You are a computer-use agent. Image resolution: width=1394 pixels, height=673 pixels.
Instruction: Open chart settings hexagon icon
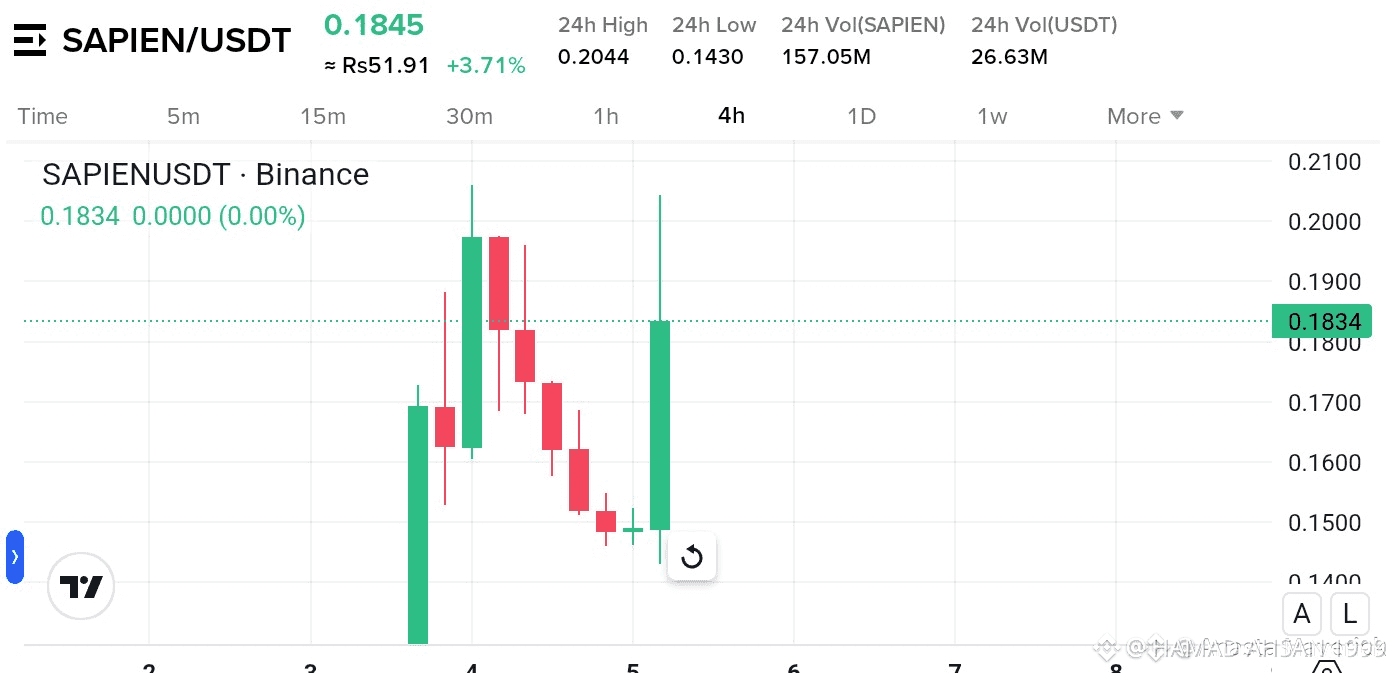[x=1326, y=668]
